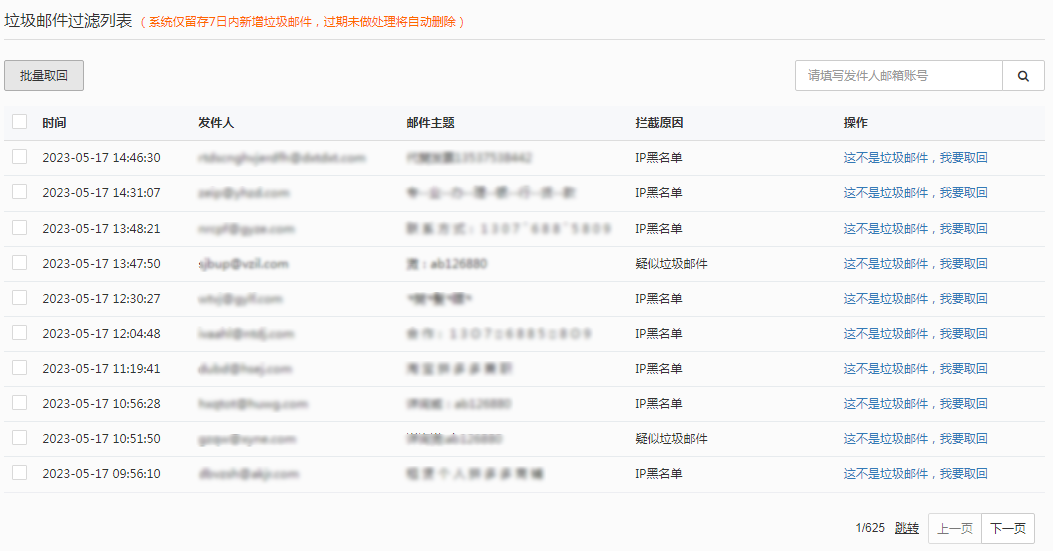The width and height of the screenshot is (1053, 551).
Task: Go to next page with 下一页
Action: click(1008, 528)
